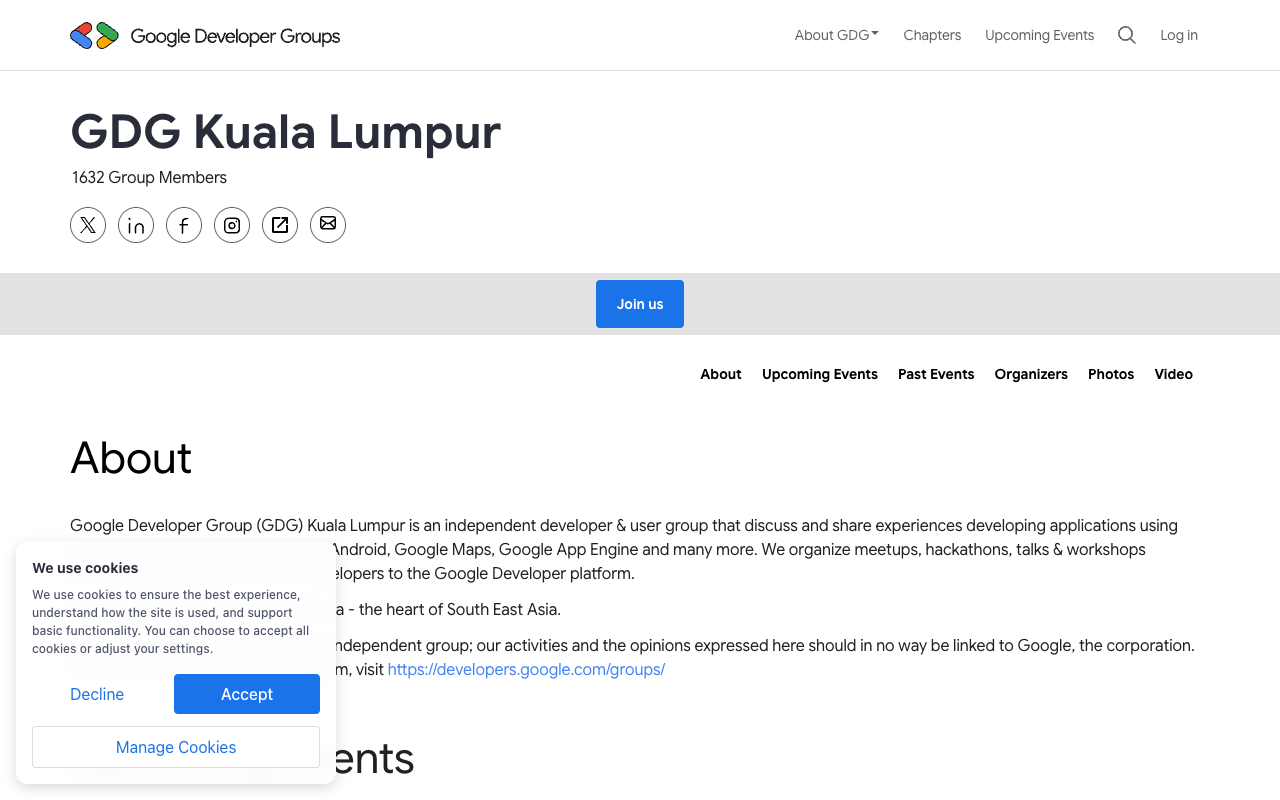This screenshot has height=800, width=1280.
Task: Switch to the Past Events section
Action: point(936,374)
